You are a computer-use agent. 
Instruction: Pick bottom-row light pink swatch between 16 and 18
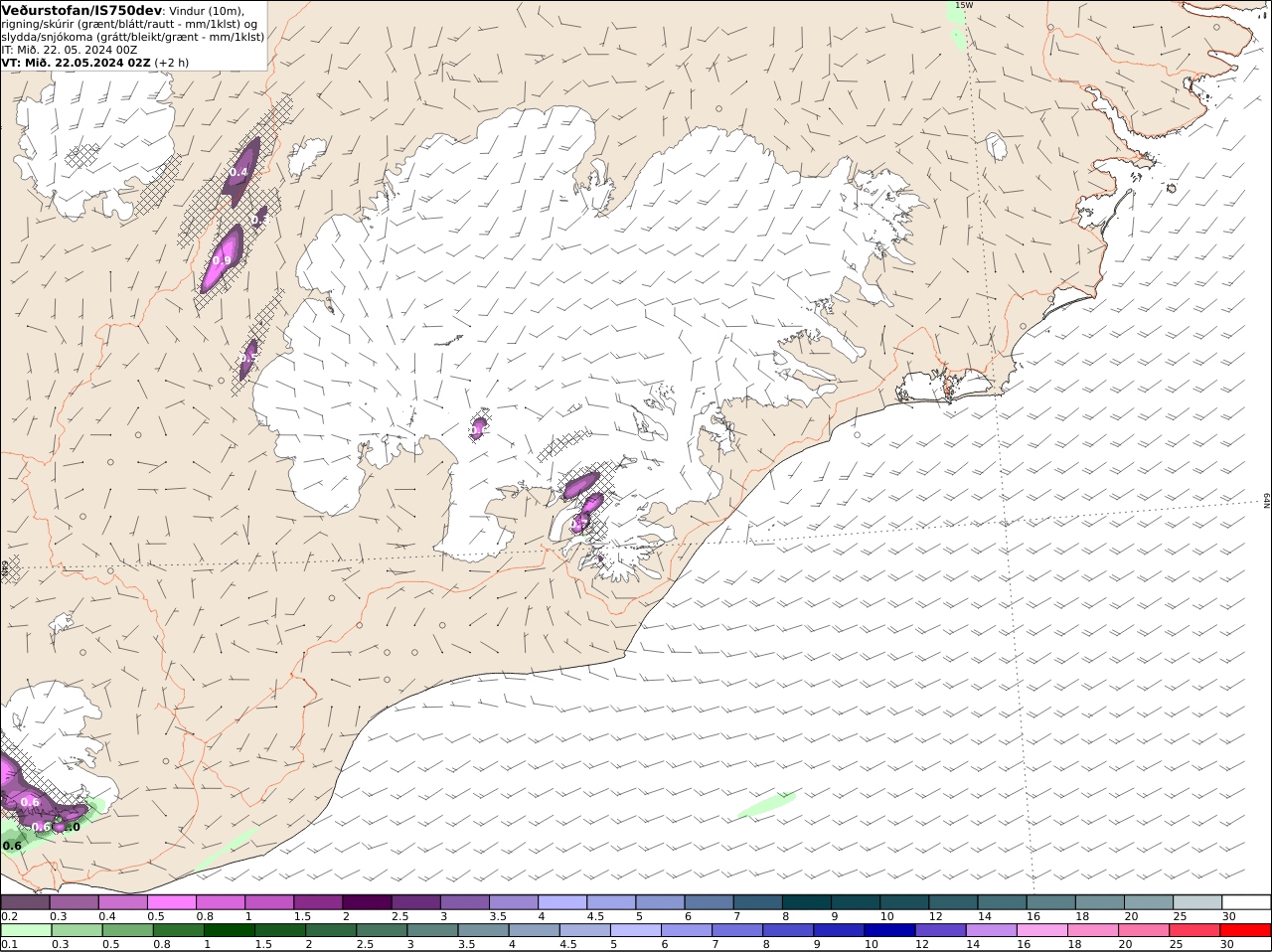(x=1042, y=931)
